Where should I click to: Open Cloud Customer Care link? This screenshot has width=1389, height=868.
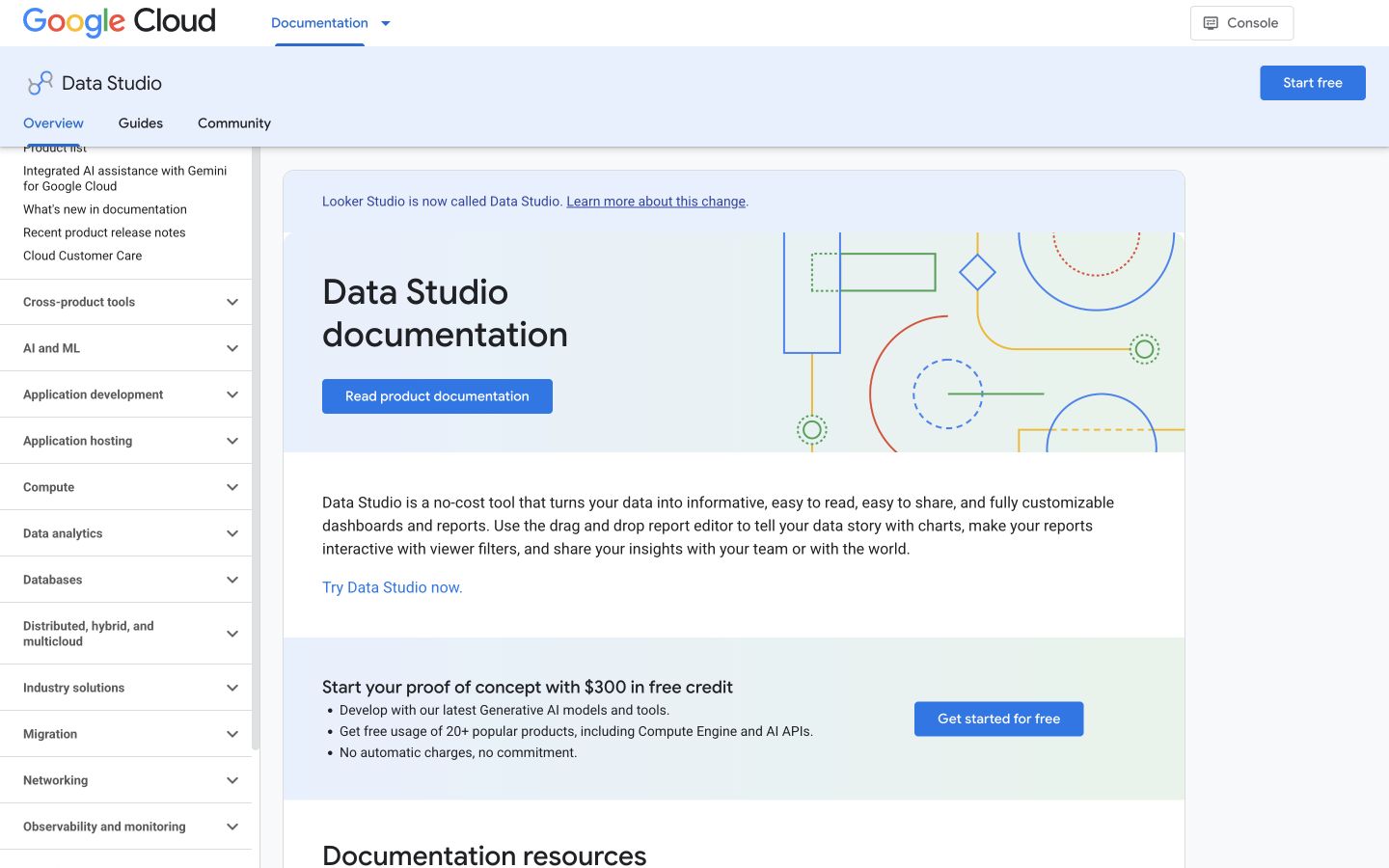[x=83, y=256]
